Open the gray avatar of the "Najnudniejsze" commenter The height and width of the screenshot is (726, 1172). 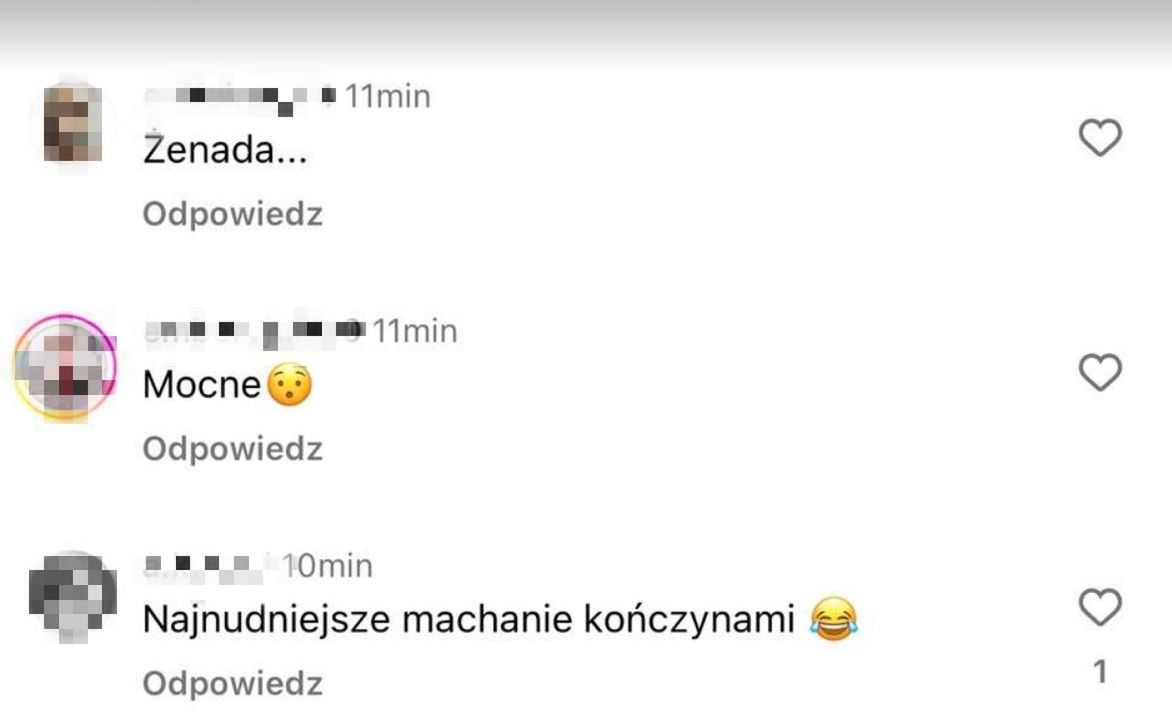pos(73,596)
